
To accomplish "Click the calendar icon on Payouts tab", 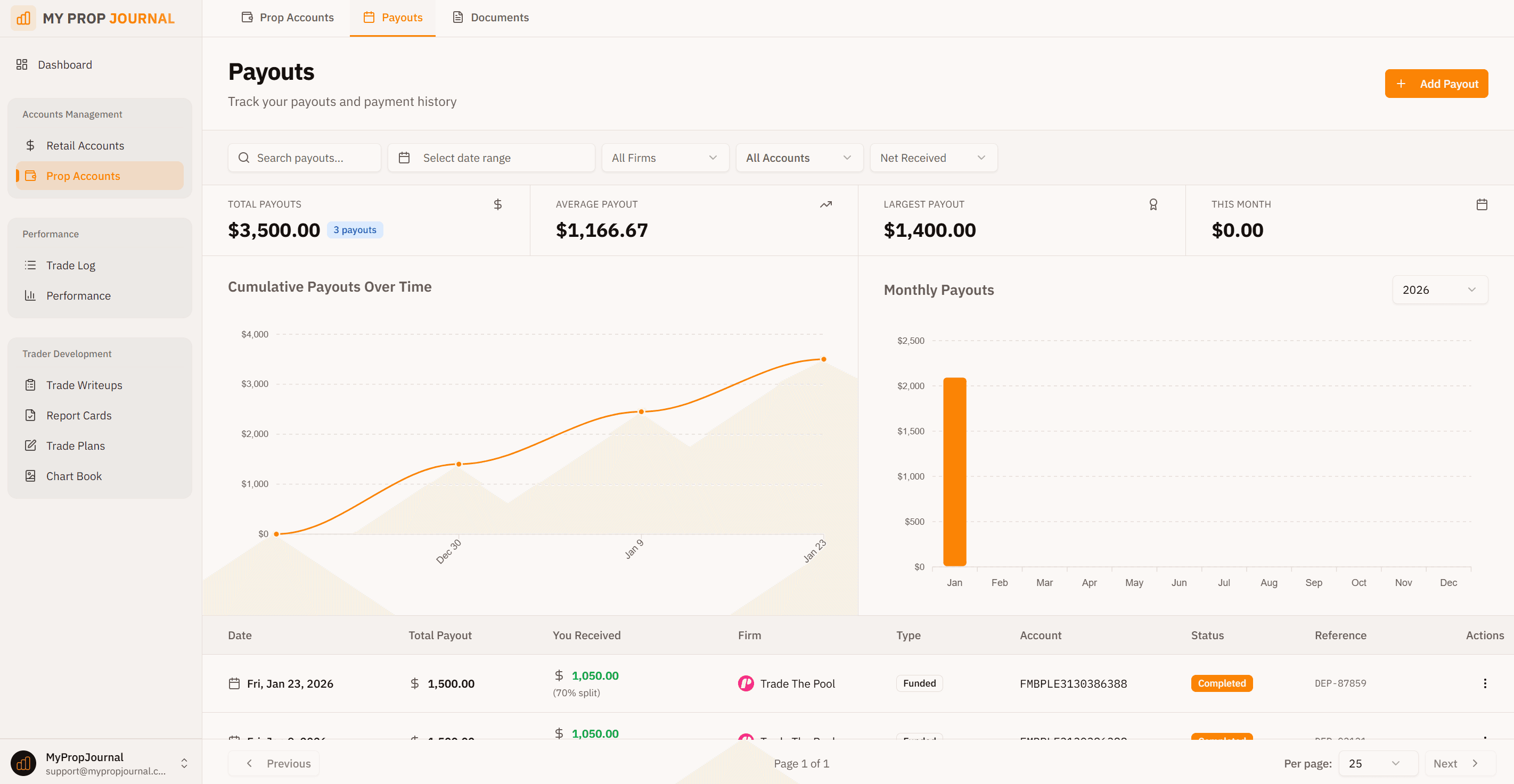I will pos(369,18).
